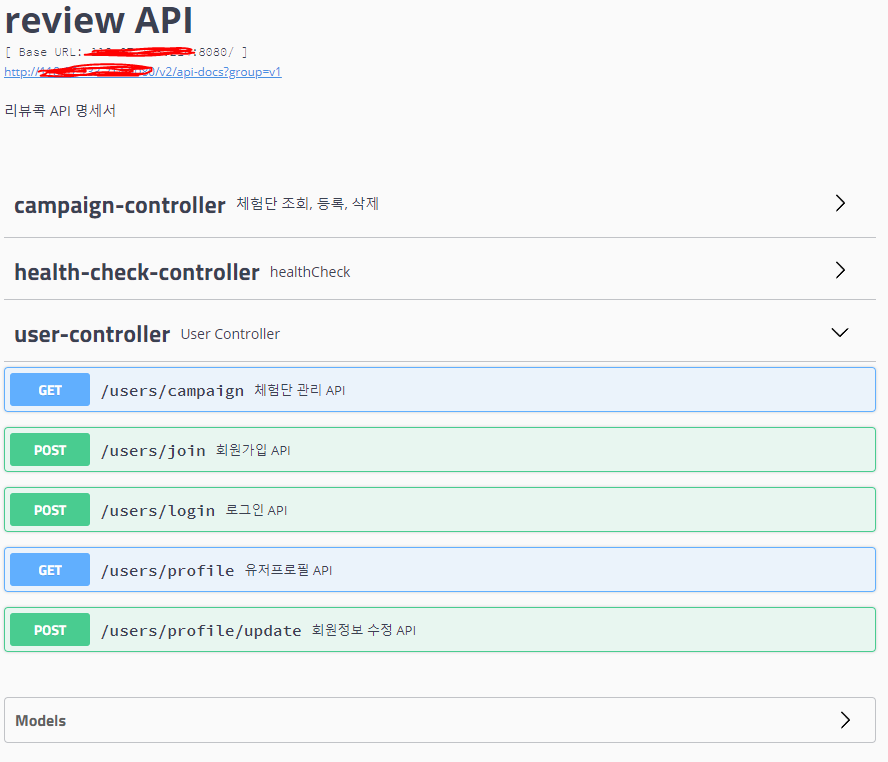Screen dimensions: 888x762
Task: Expand the health-check-controller section chevron
Action: [840, 270]
